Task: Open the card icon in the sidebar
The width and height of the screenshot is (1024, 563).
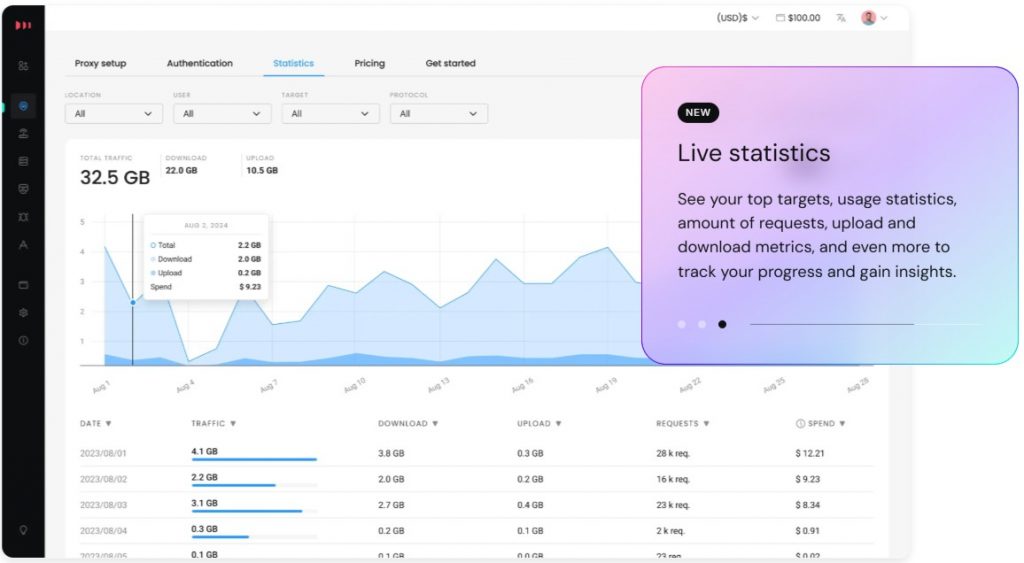Action: [x=24, y=285]
